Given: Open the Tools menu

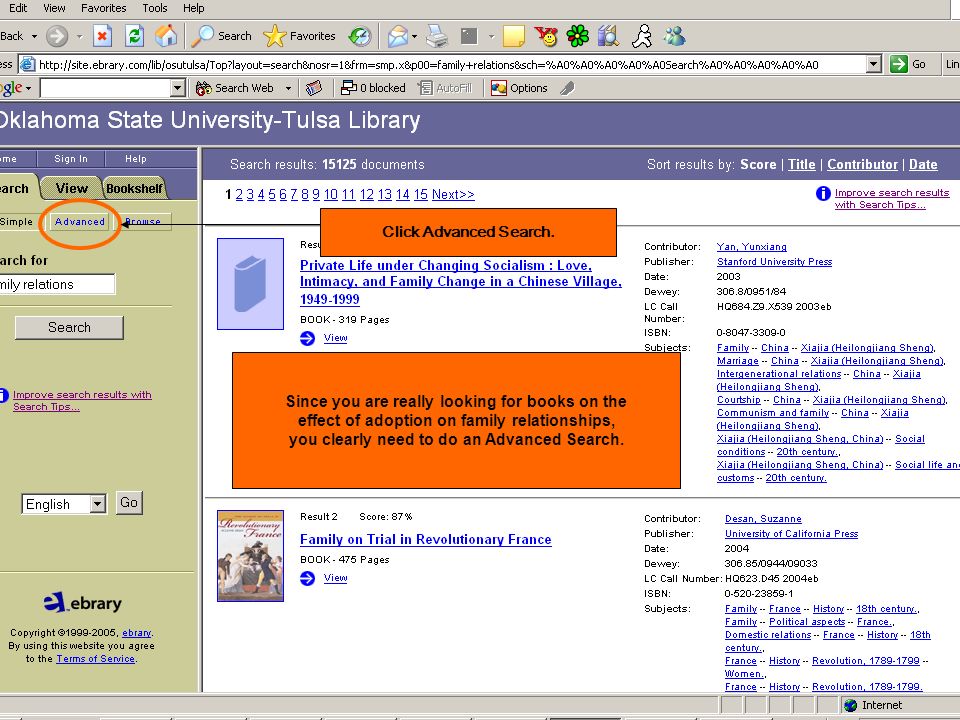Looking at the screenshot, I should 155,8.
